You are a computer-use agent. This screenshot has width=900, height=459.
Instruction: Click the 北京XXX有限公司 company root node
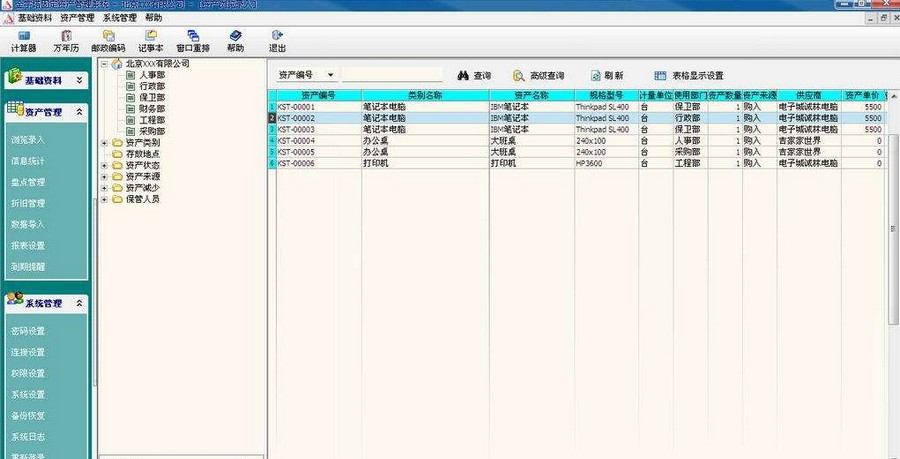point(157,64)
